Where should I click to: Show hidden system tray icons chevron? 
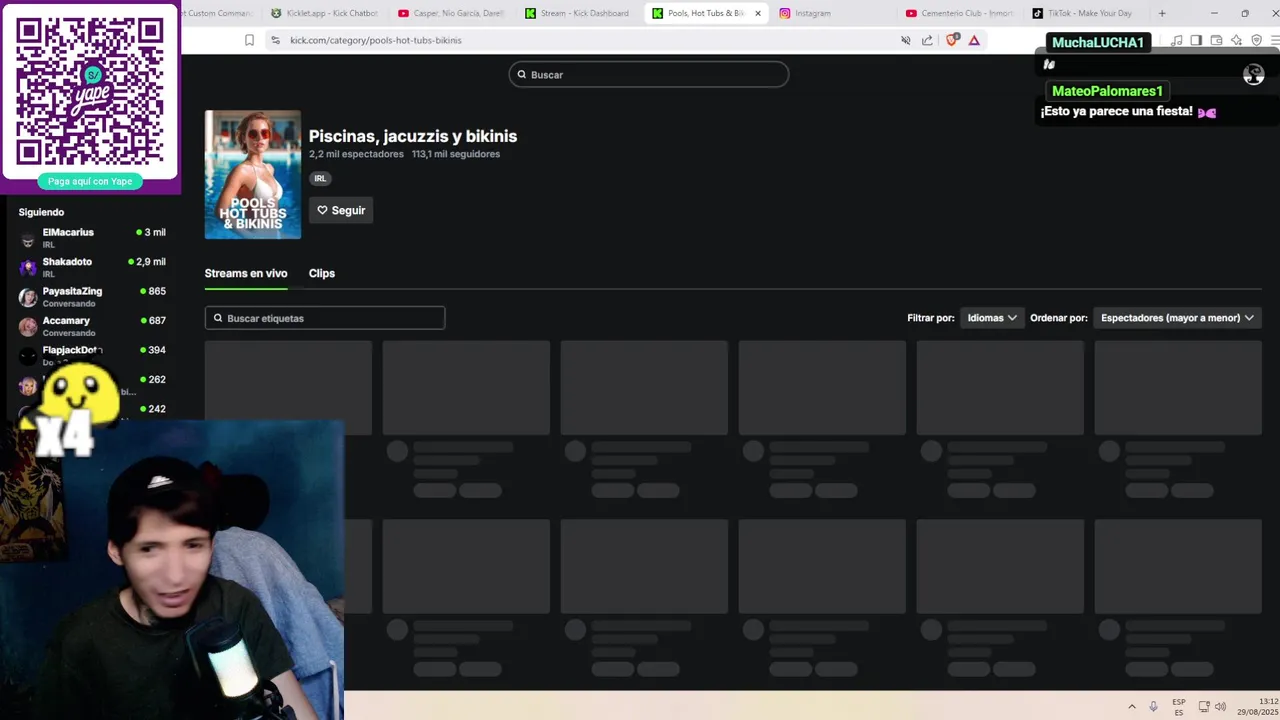pyautogui.click(x=1132, y=707)
